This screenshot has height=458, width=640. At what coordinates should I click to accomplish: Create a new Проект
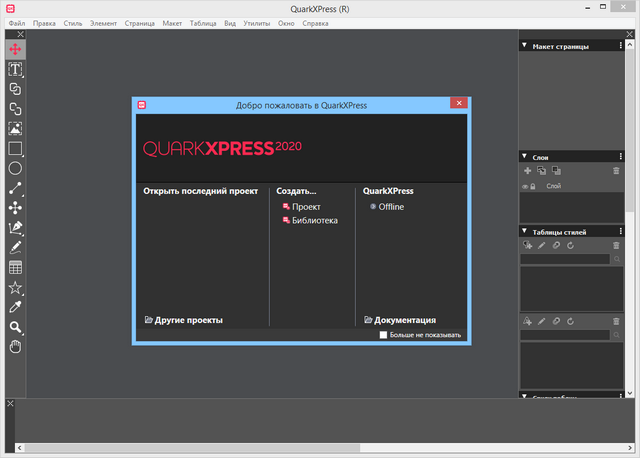[x=306, y=207]
